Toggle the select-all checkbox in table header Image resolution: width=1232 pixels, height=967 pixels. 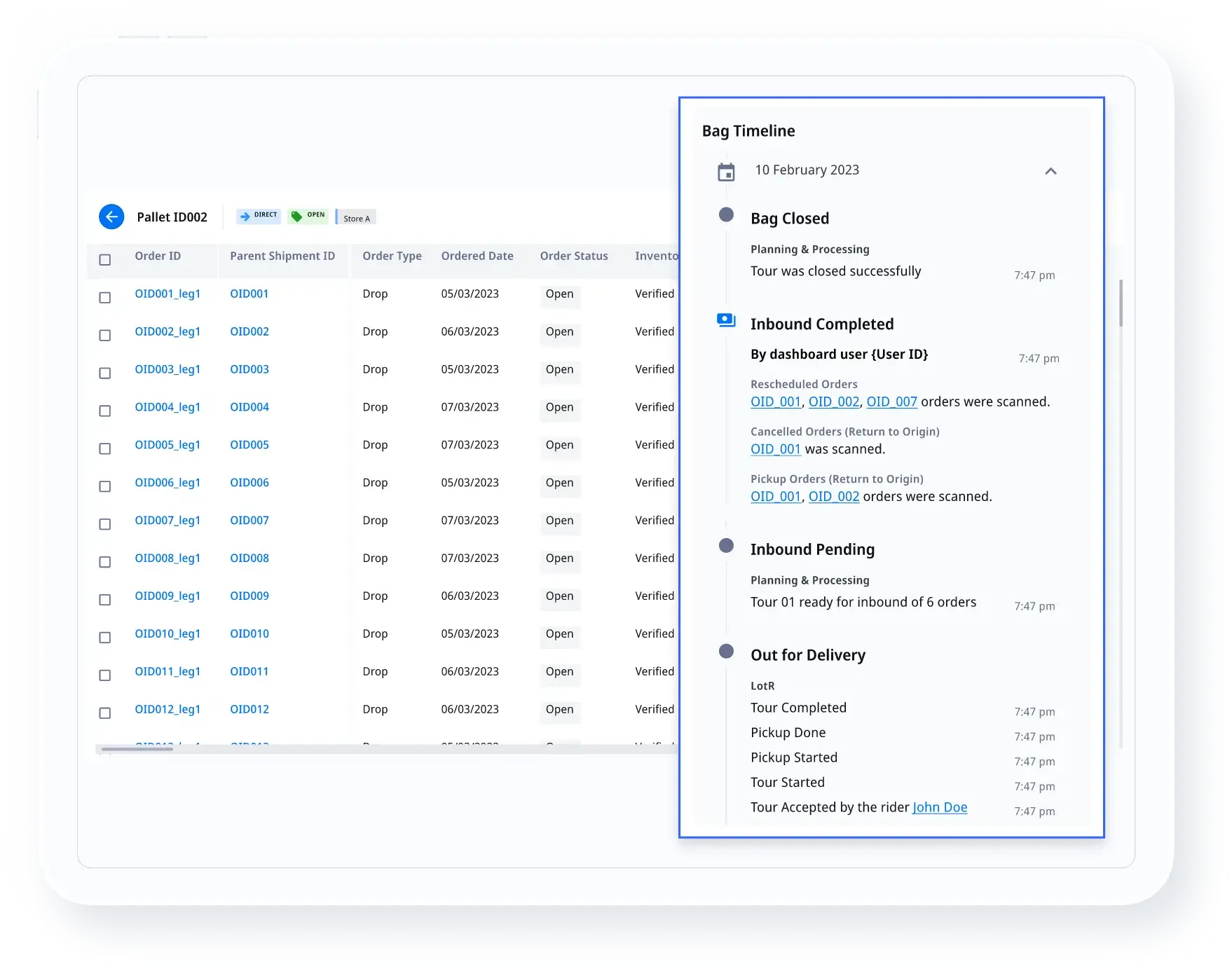pos(105,260)
